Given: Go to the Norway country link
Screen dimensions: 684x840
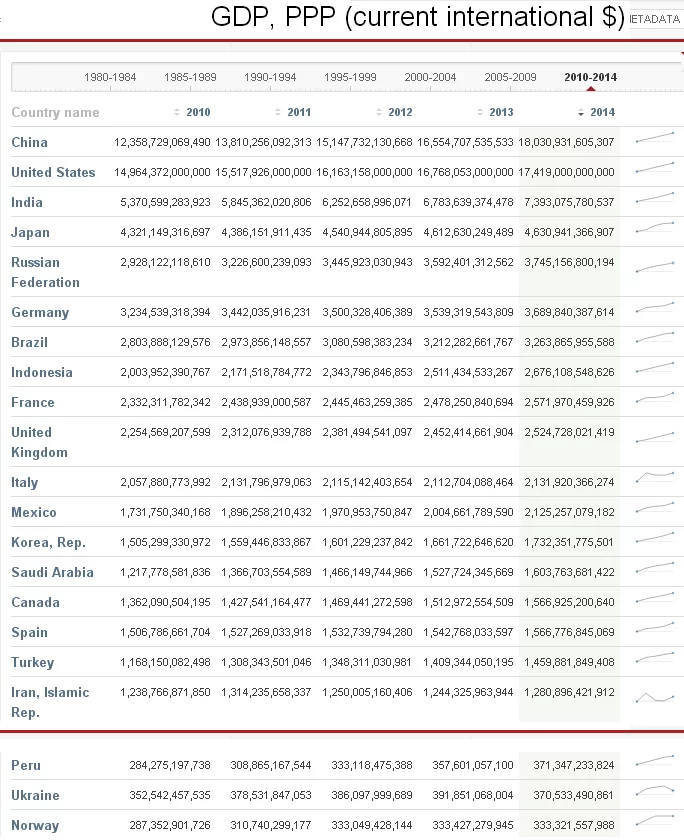Looking at the screenshot, I should 35,825.
